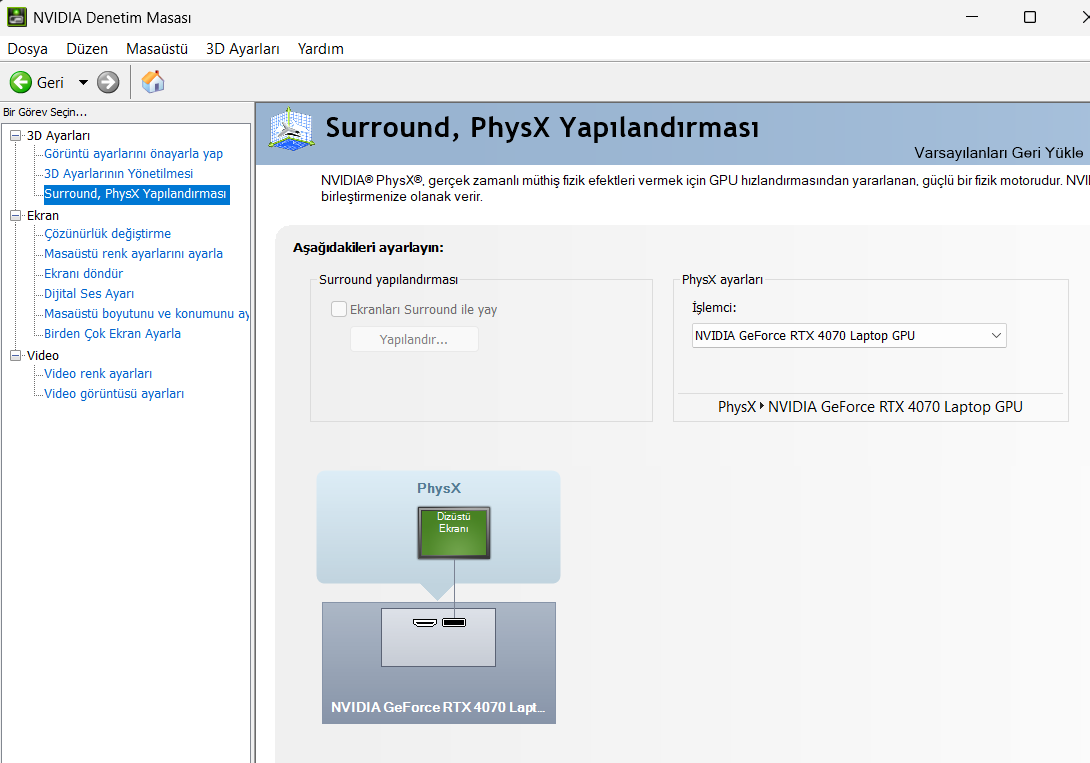Maximize the NVIDIA Denetim Masası window
Viewport: 1090px width, 763px height.
click(x=1030, y=17)
